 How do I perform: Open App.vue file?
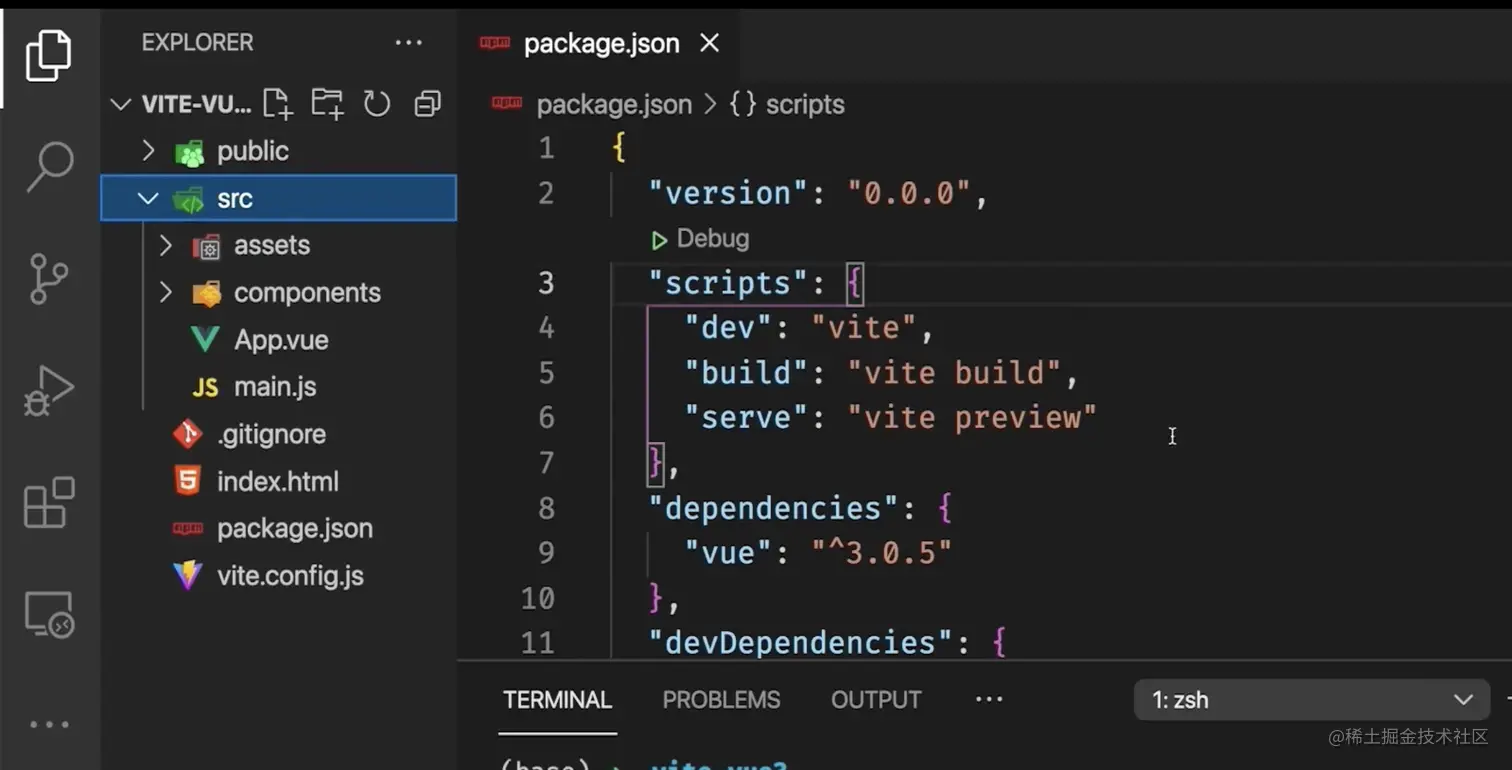[280, 340]
